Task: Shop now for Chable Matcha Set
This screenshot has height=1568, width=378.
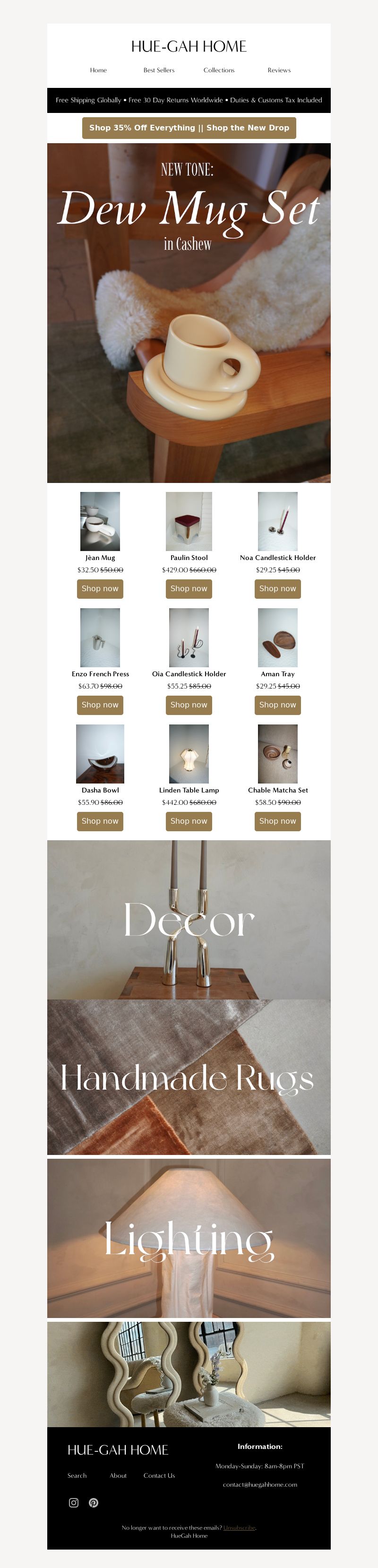Action: tap(278, 821)
